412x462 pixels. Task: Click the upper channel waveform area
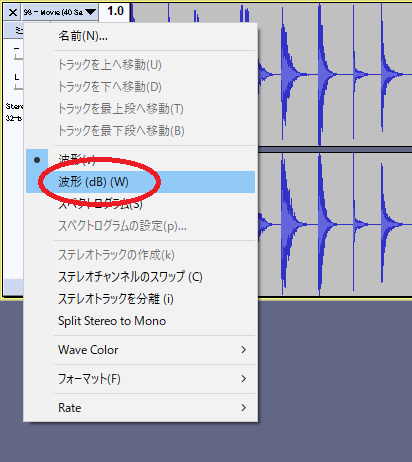[335, 75]
